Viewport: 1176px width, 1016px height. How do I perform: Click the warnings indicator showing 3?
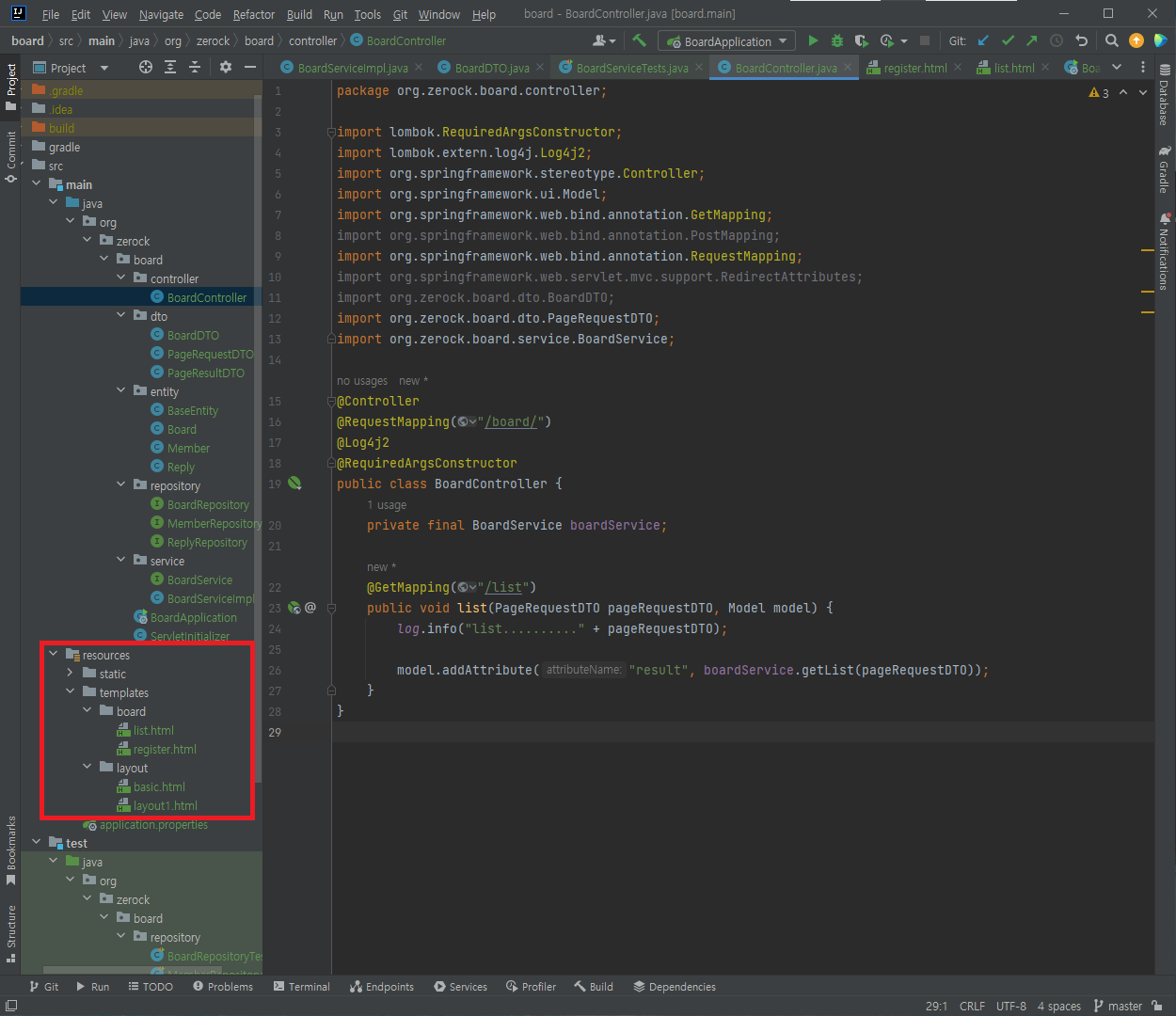coord(1099,93)
